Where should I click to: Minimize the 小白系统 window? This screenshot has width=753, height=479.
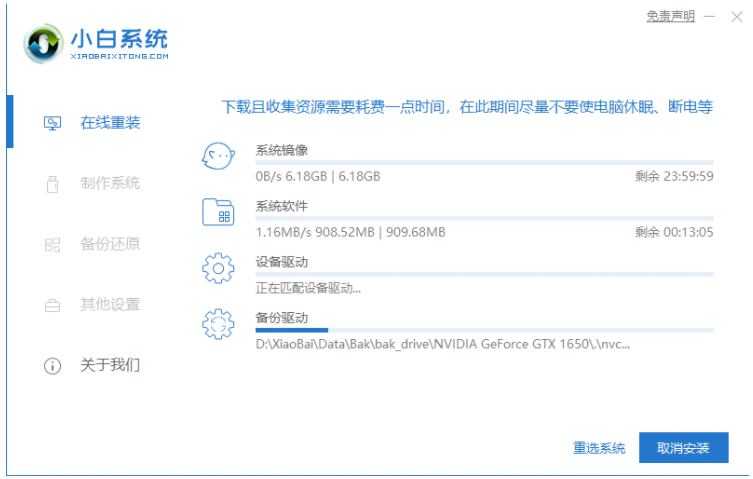(709, 17)
